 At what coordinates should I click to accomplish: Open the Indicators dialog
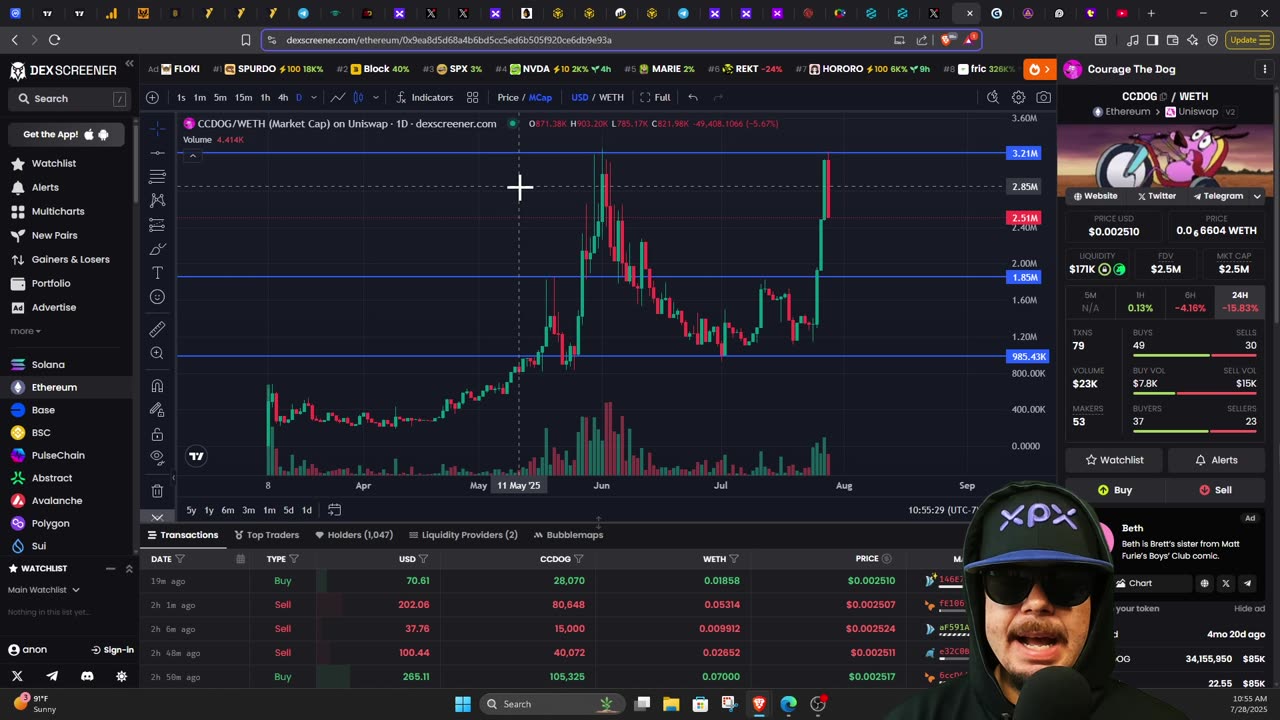(424, 97)
